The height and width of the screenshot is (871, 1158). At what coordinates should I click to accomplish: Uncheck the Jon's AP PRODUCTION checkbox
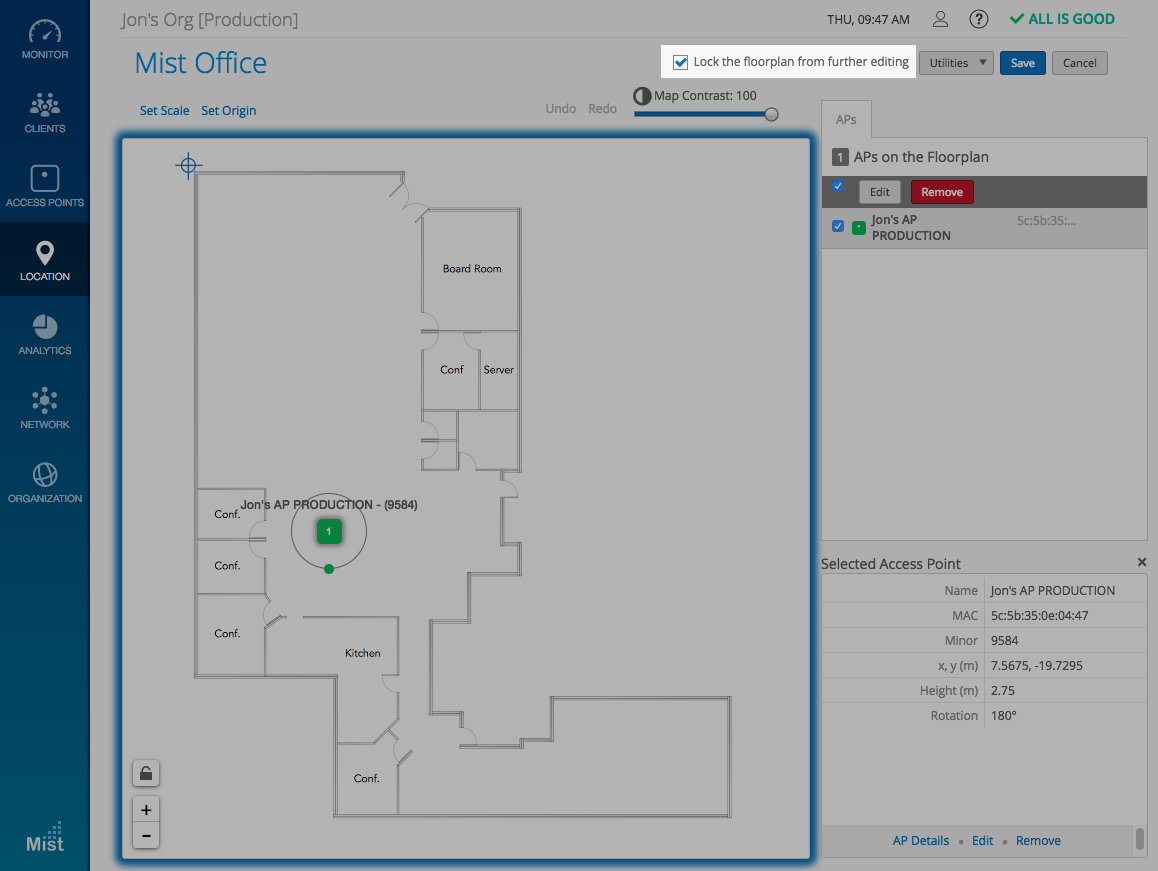pyautogui.click(x=837, y=226)
